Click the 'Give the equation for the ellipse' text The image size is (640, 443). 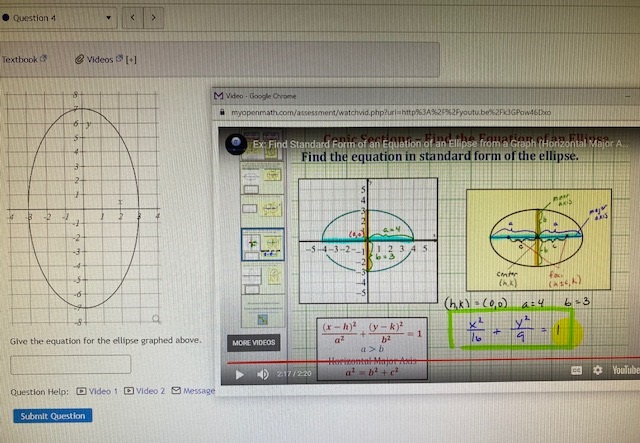click(105, 340)
